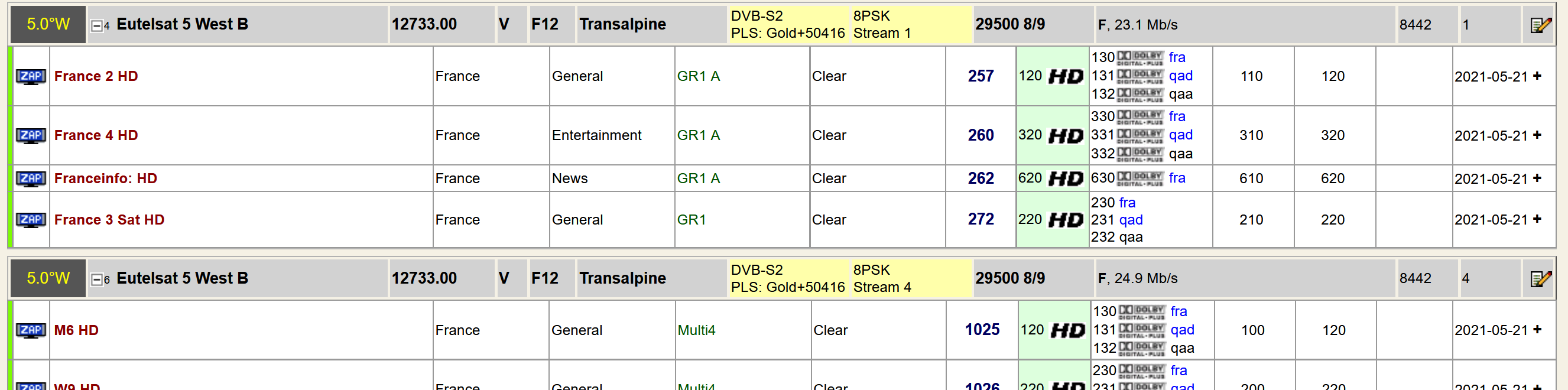Click the ZAP icon beside France 3 Sat HD

coord(30,220)
